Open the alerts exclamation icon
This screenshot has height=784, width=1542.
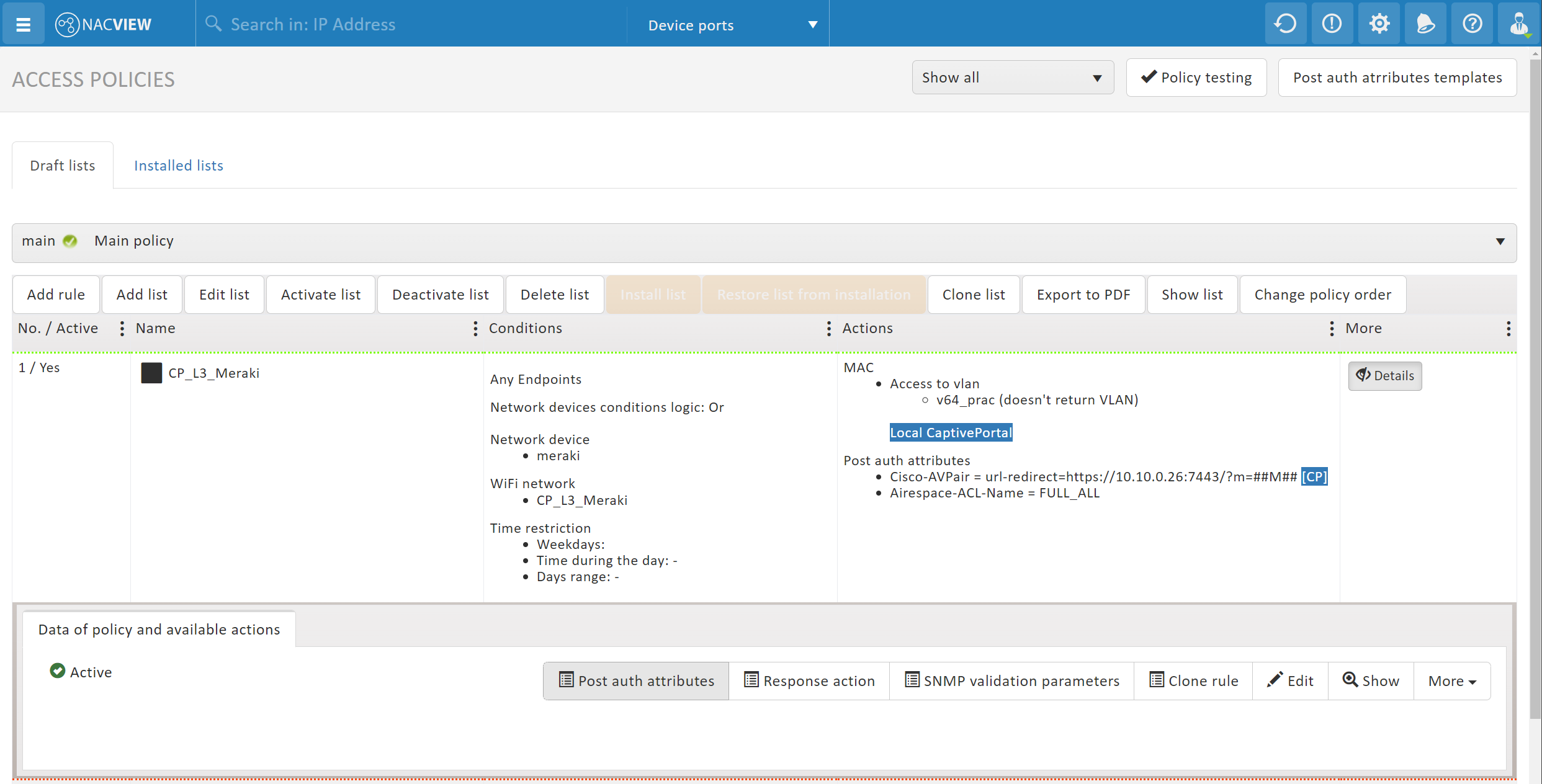point(1332,24)
